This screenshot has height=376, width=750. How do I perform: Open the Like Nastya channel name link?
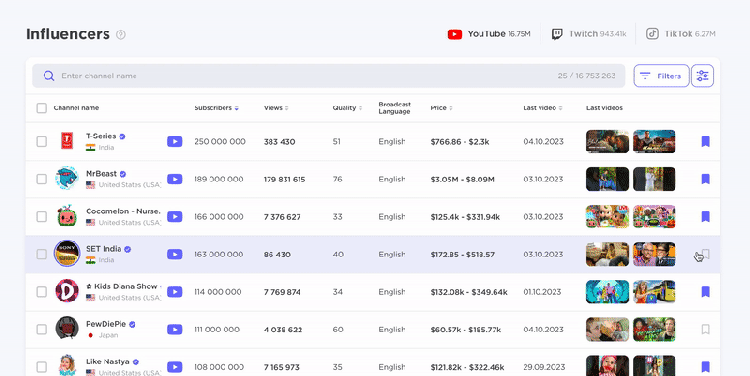(x=108, y=362)
